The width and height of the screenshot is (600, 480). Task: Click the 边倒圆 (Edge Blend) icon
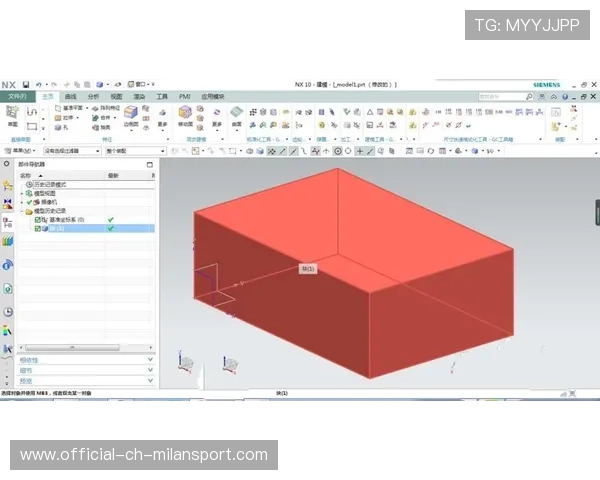pos(131,116)
